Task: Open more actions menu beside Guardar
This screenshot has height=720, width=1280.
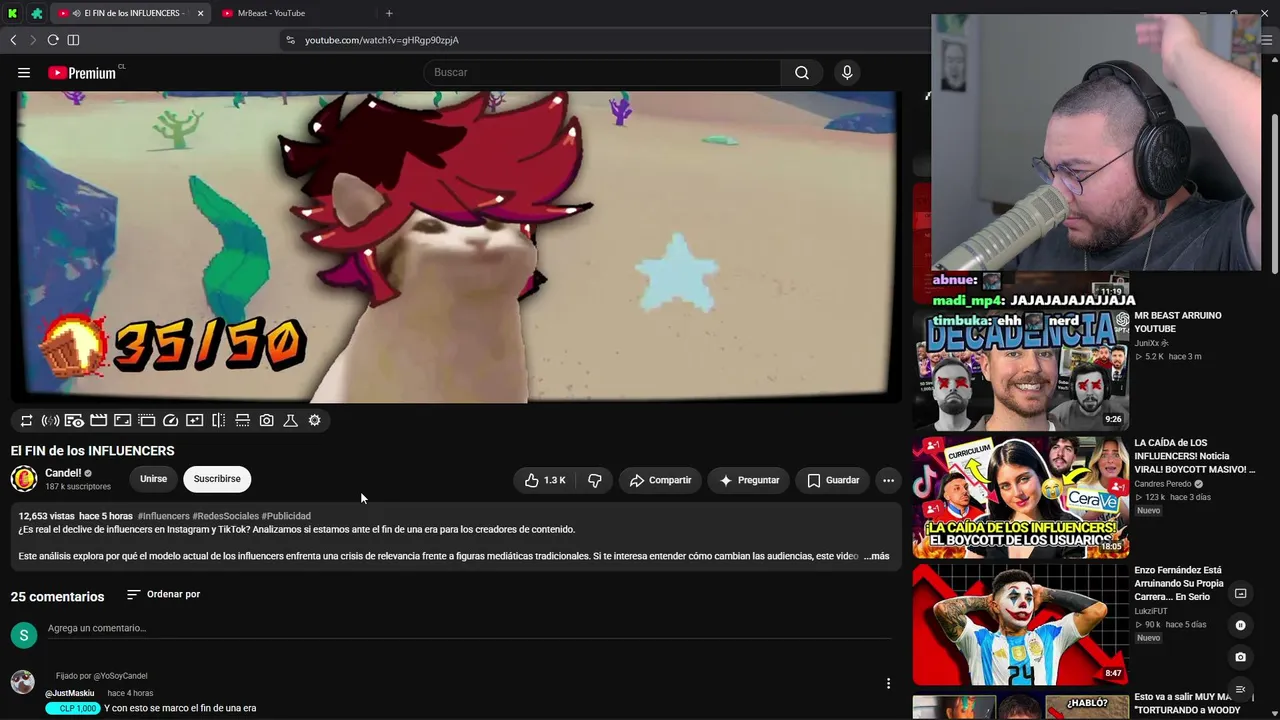Action: 888,480
